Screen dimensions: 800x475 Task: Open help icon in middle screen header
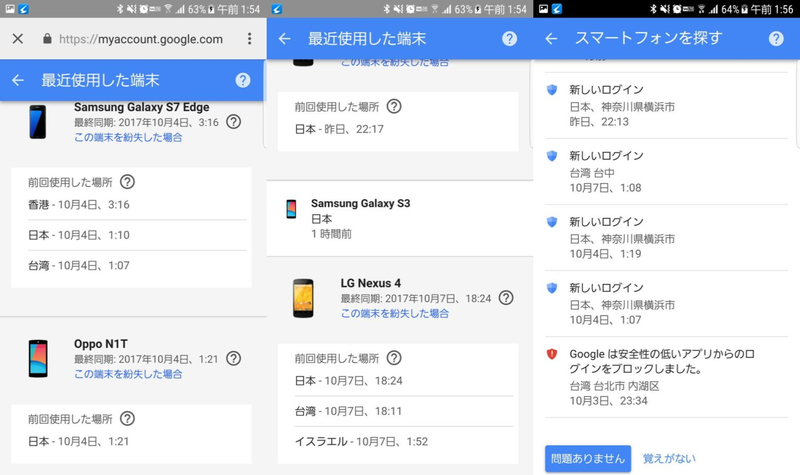(509, 39)
